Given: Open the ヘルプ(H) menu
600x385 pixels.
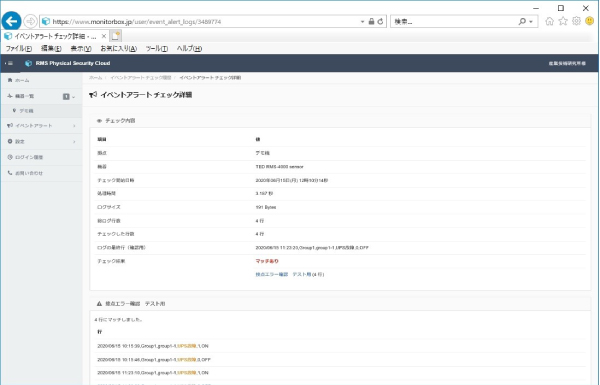Looking at the screenshot, I should coord(189,49).
